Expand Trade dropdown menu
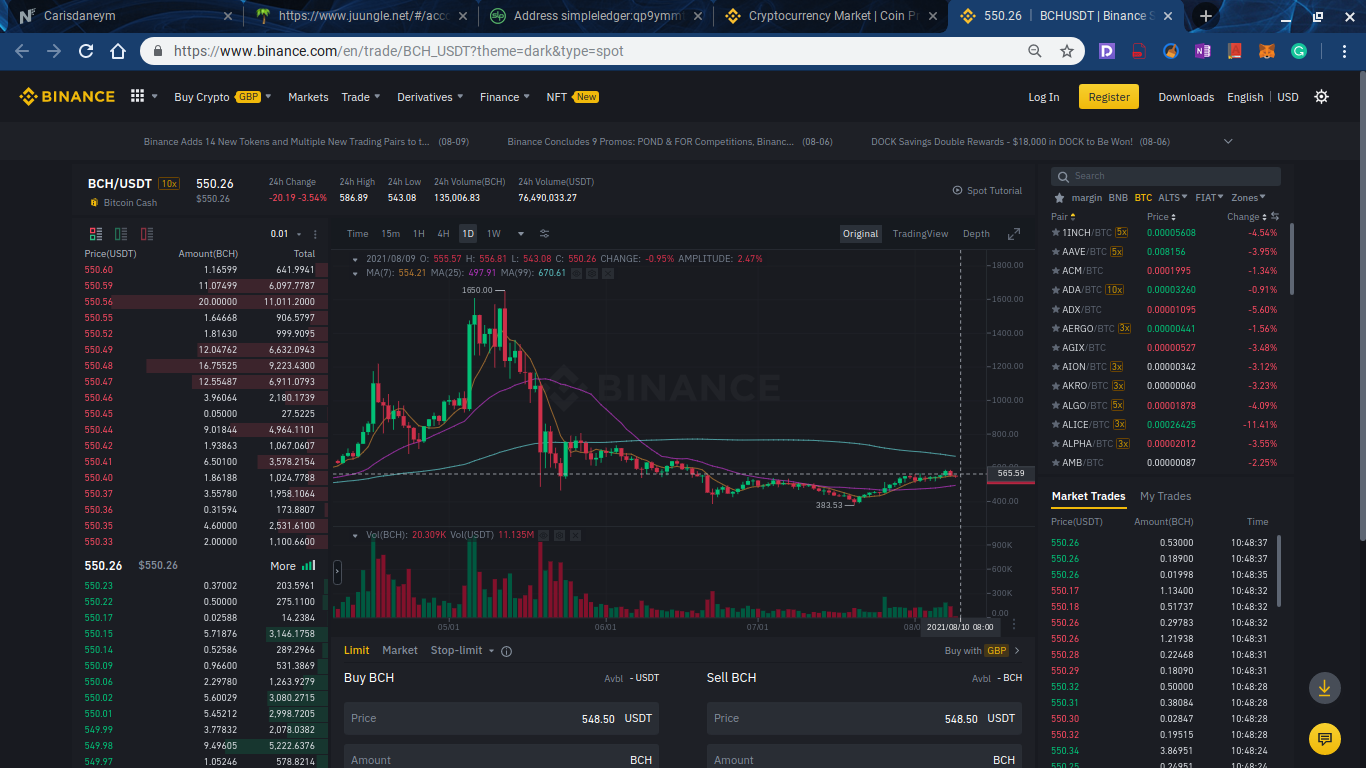The image size is (1366, 768). click(360, 97)
